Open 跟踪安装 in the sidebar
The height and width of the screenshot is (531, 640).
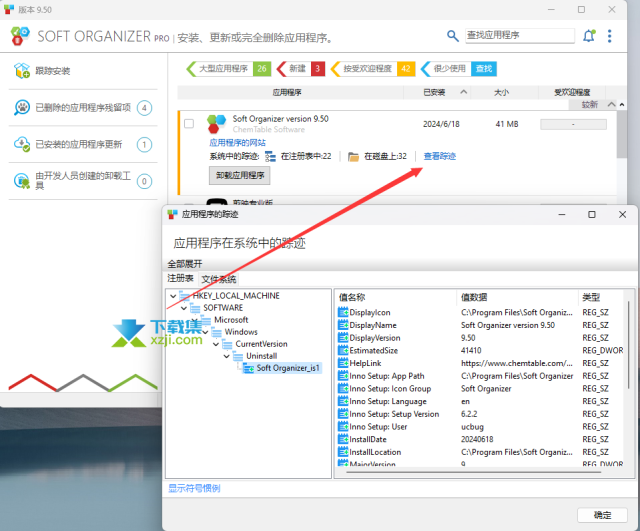(82, 71)
